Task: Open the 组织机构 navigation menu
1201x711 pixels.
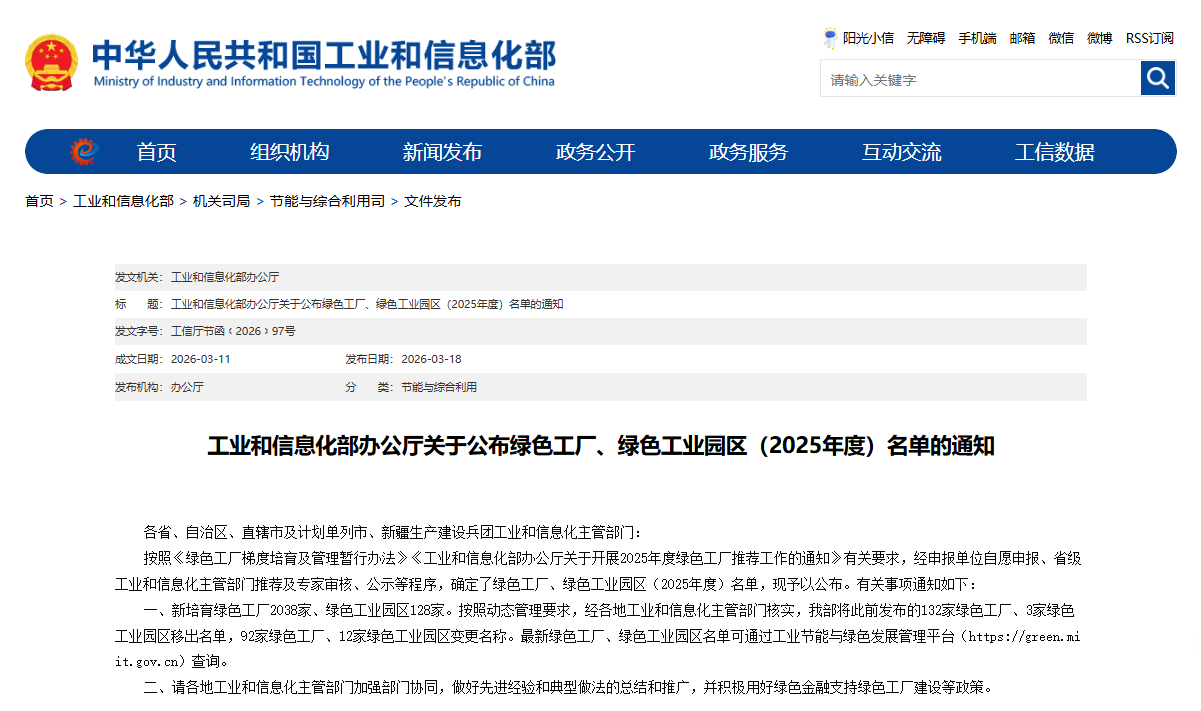Action: (289, 152)
